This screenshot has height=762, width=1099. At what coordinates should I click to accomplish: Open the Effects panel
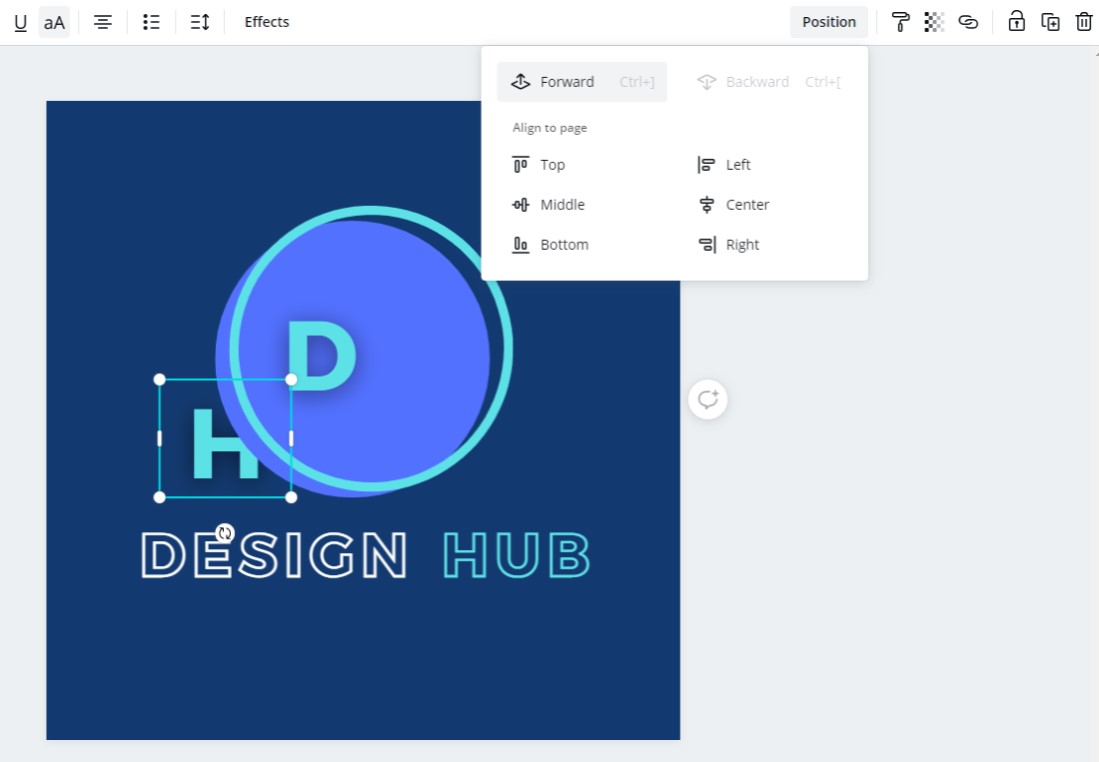(x=266, y=22)
